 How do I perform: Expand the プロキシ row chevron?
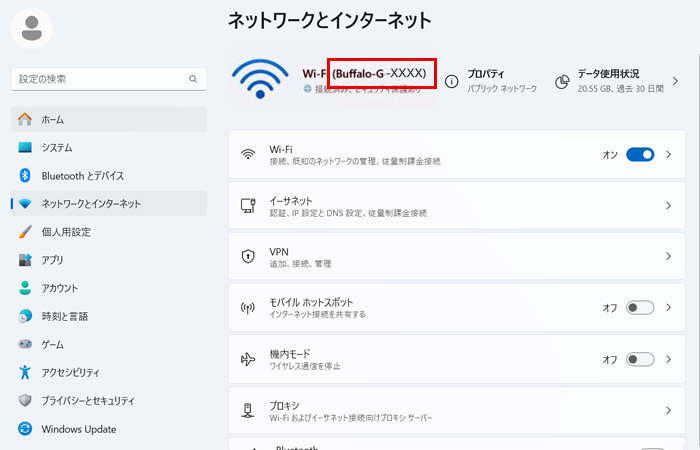coord(668,410)
